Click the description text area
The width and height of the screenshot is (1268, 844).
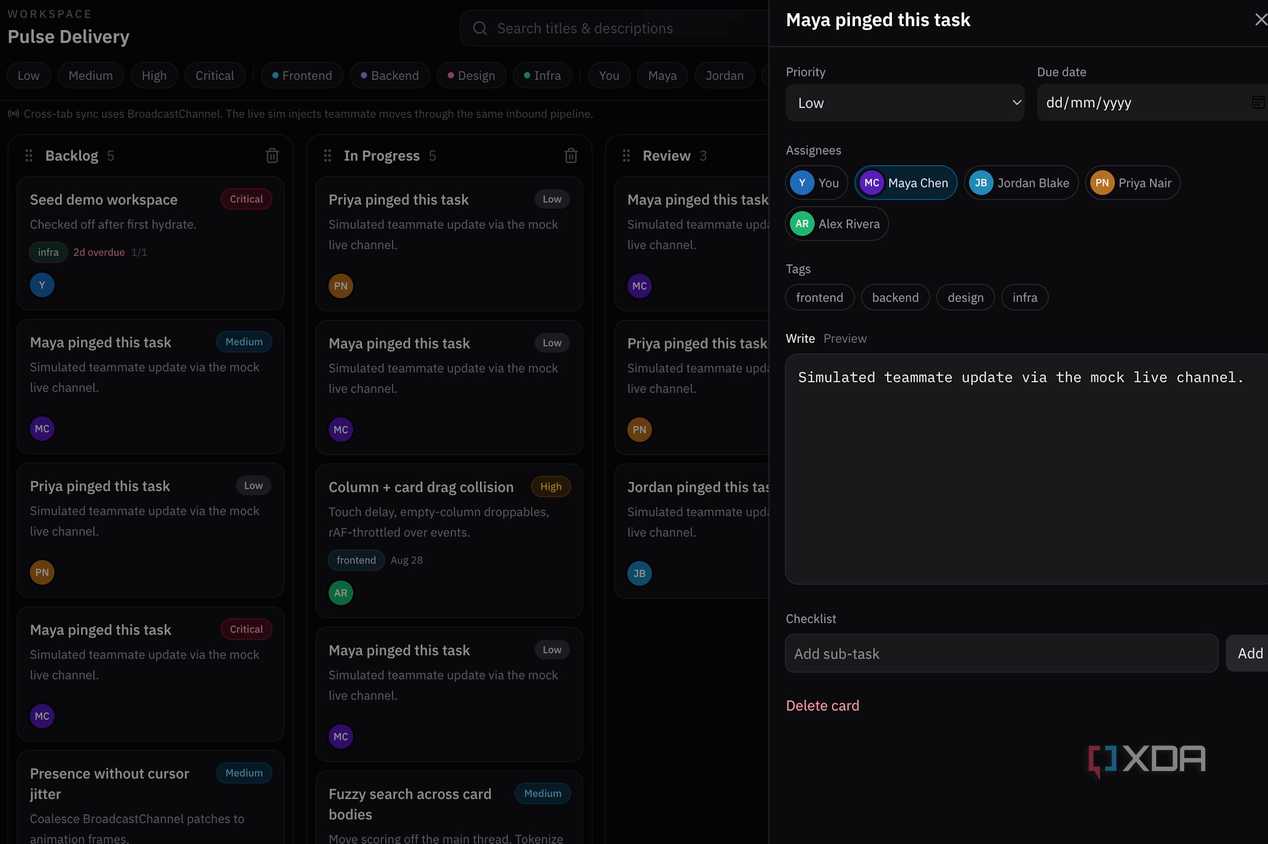click(x=1027, y=468)
